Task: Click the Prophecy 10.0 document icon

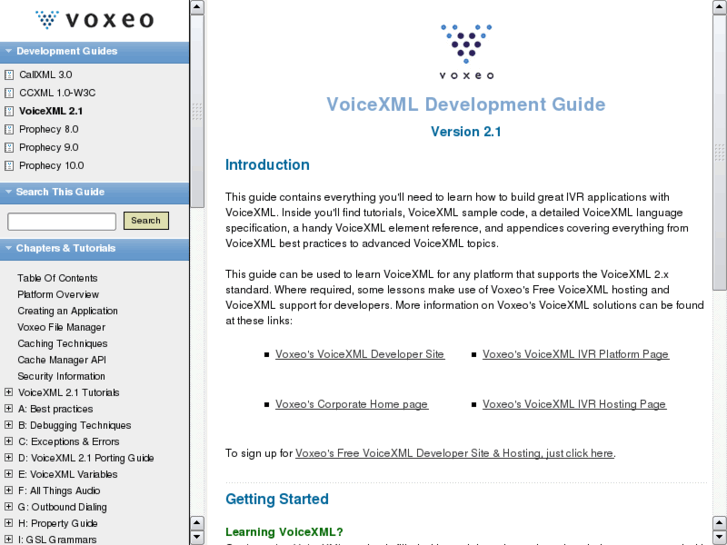Action: click(x=9, y=166)
